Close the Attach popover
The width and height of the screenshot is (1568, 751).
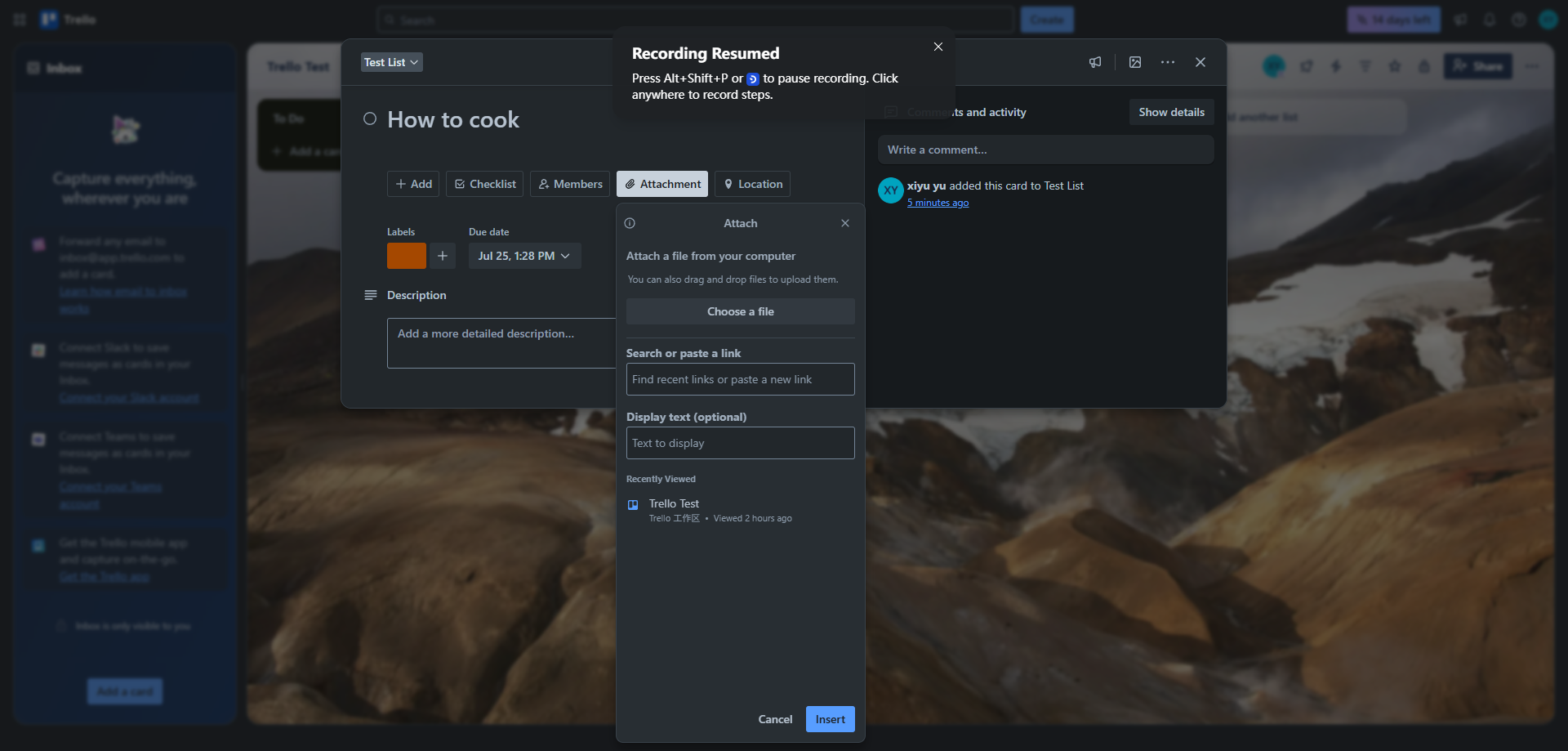[845, 223]
